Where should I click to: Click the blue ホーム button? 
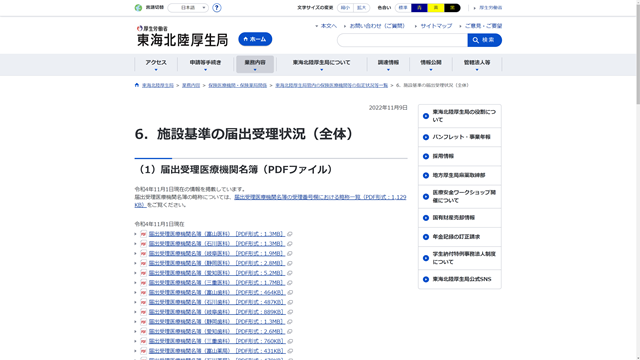(x=255, y=39)
